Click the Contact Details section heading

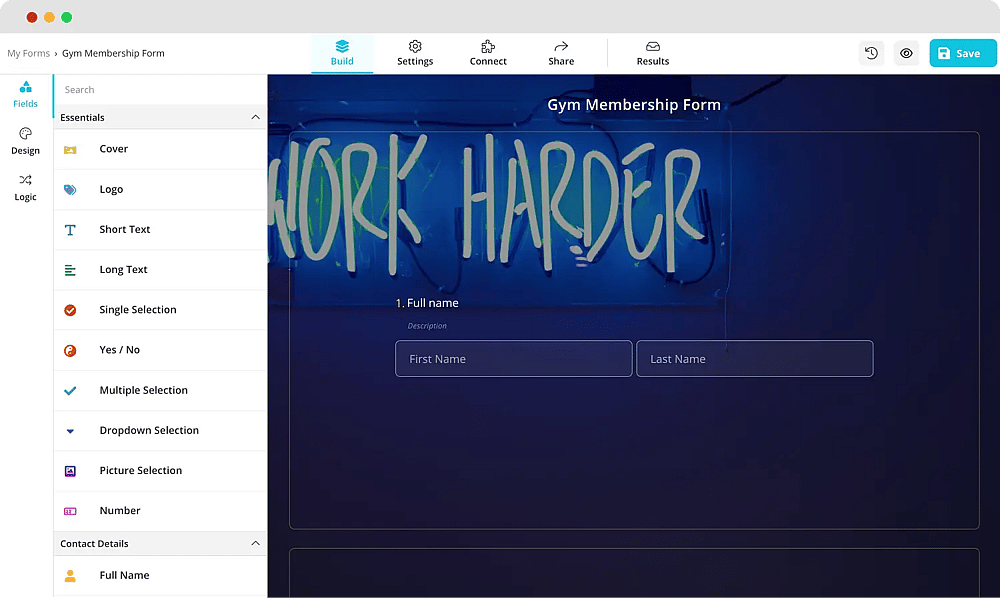tap(94, 544)
